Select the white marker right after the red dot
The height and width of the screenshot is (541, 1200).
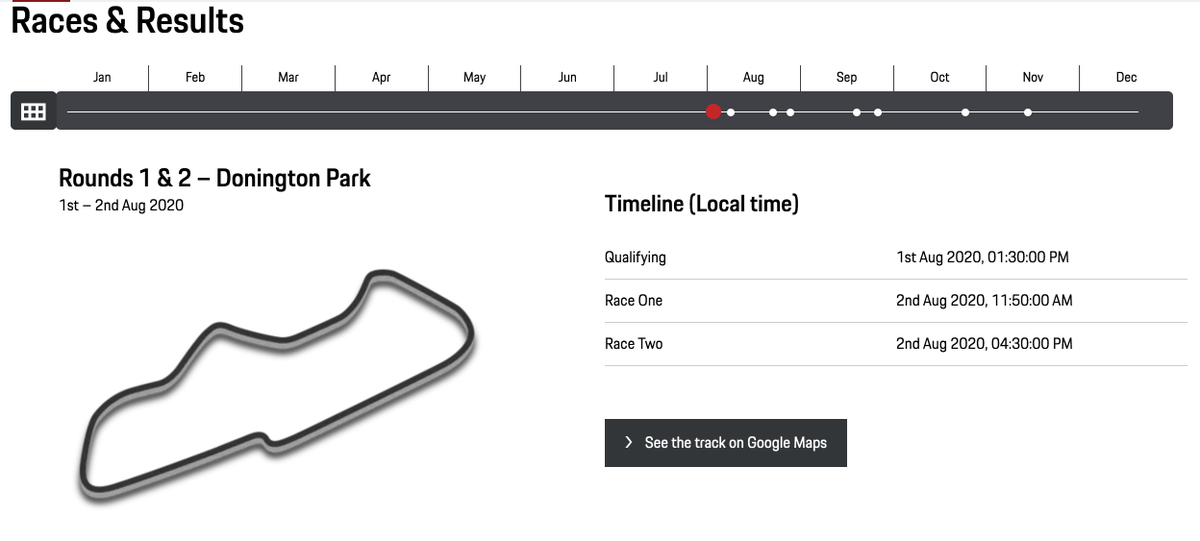tap(731, 112)
